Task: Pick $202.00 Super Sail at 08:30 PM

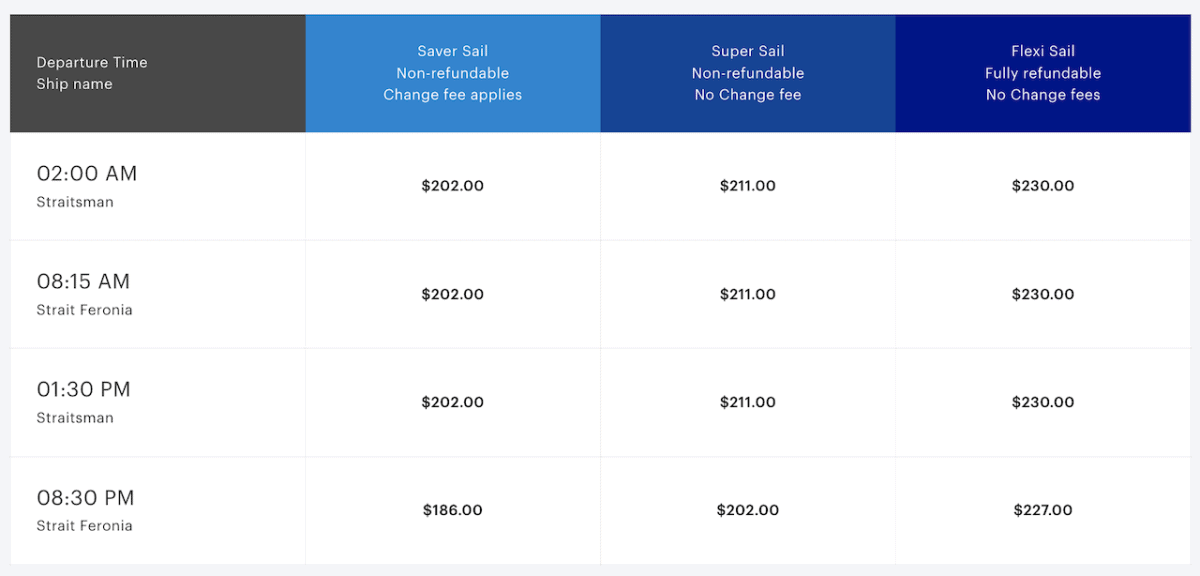Action: point(747,510)
